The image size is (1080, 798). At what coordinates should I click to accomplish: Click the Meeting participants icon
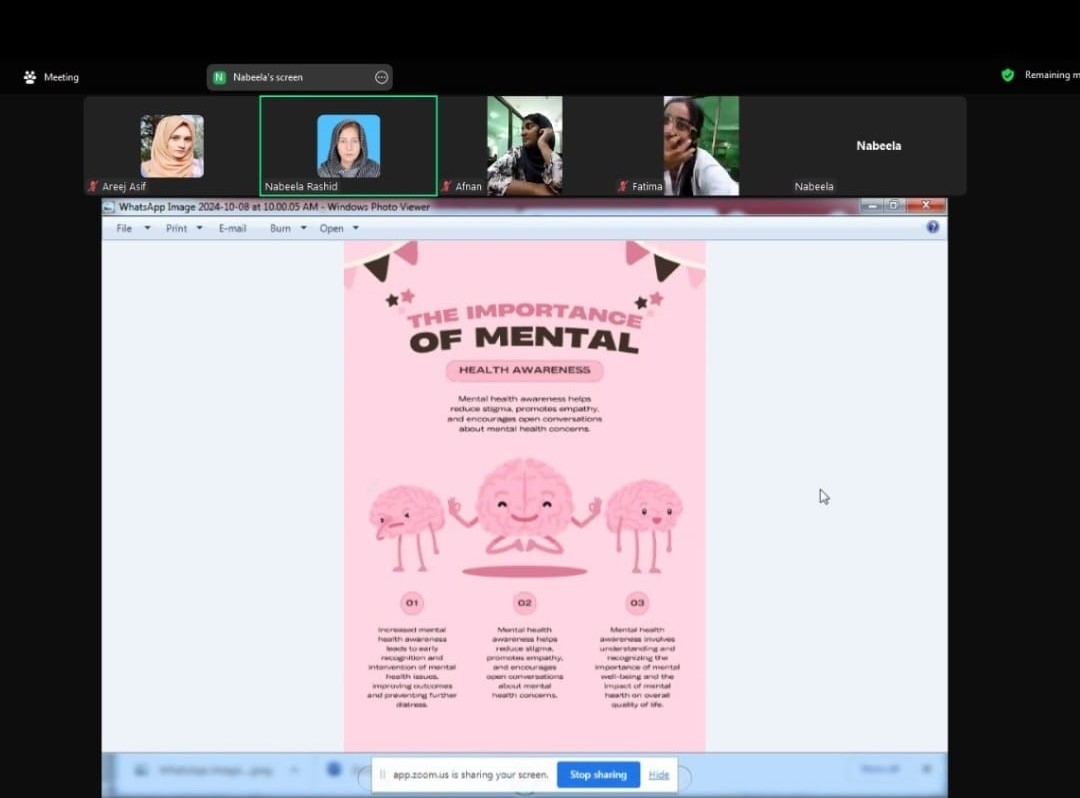[x=30, y=77]
